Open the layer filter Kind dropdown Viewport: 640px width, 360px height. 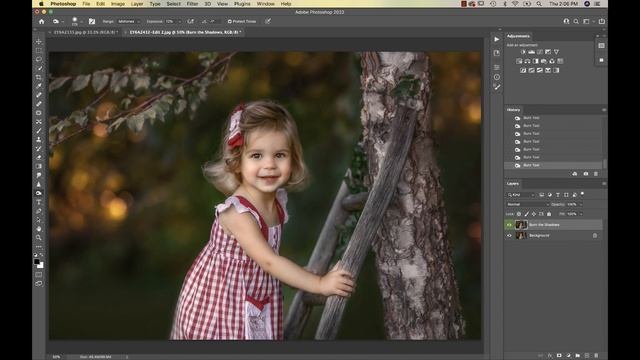(520, 195)
